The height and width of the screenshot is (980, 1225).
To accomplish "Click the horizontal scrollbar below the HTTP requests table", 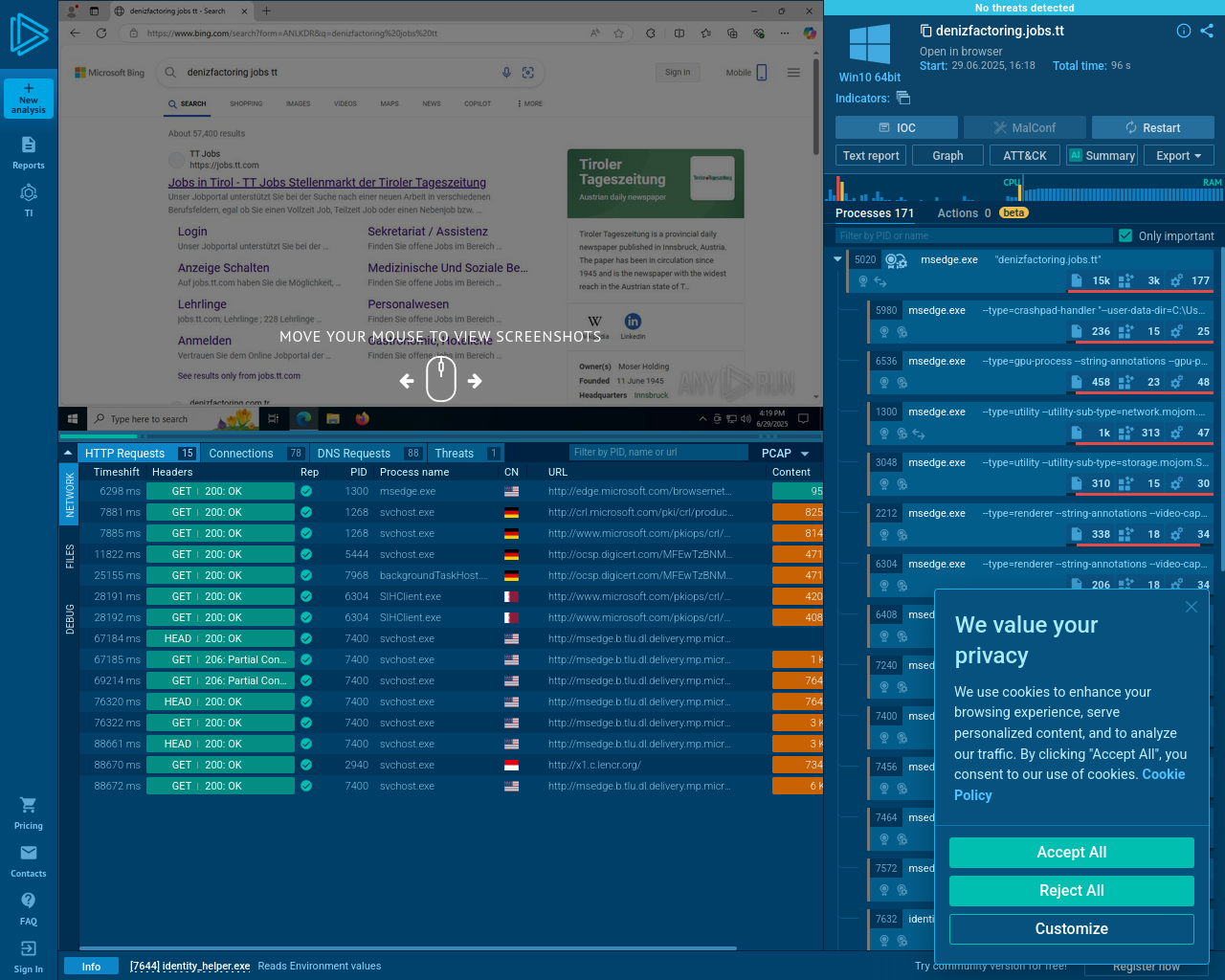I will point(409,948).
